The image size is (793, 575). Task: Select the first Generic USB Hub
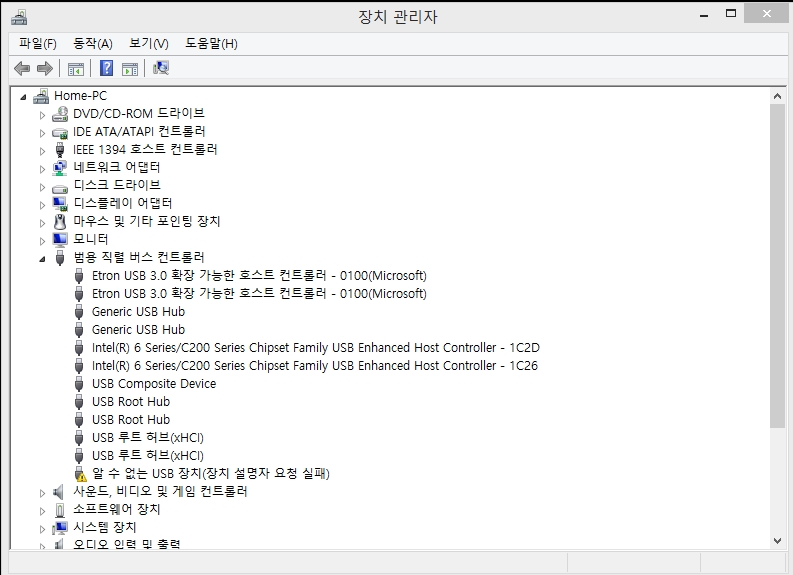pos(138,312)
